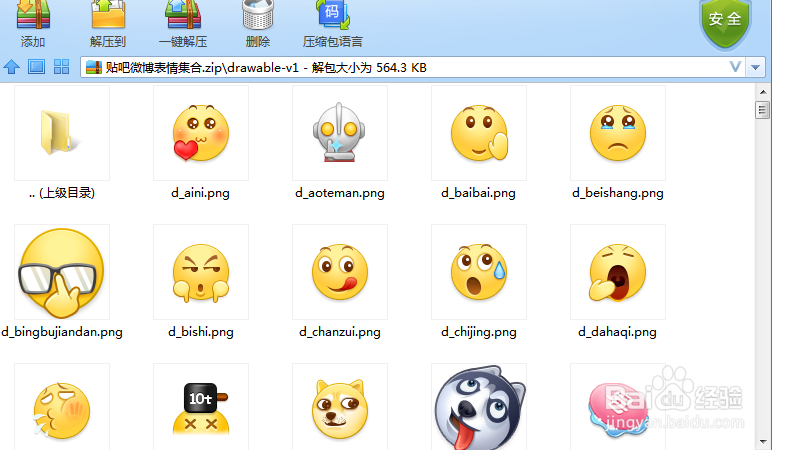Select the d_aoteman.png Ultraman thumbnail

click(340, 133)
